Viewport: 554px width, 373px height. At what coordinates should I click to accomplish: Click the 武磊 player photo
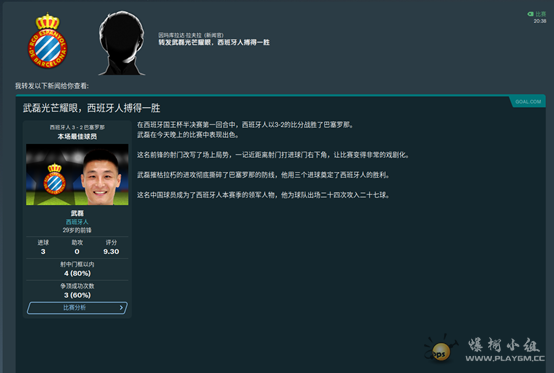click(x=77, y=174)
